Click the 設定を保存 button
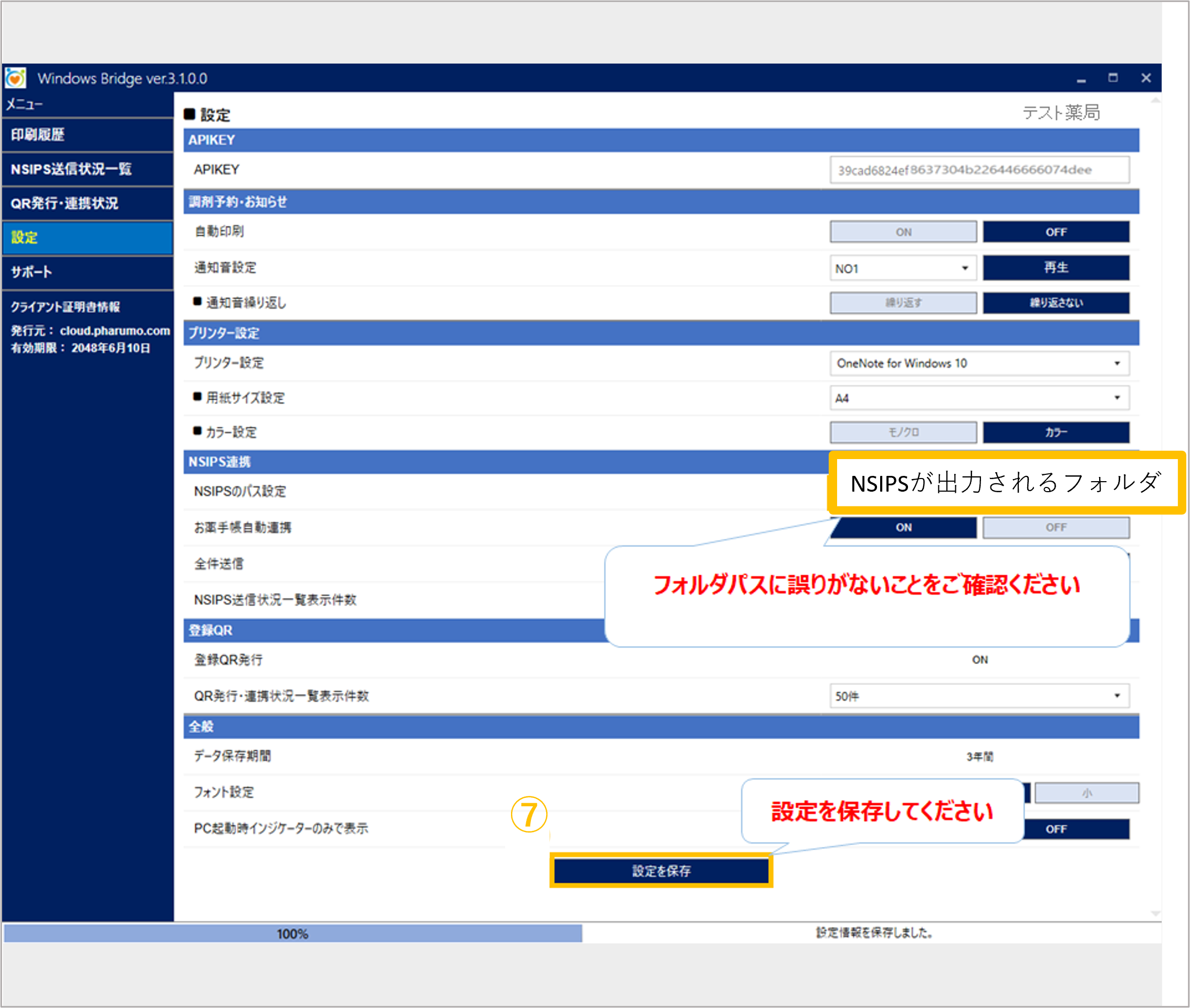 [x=661, y=871]
